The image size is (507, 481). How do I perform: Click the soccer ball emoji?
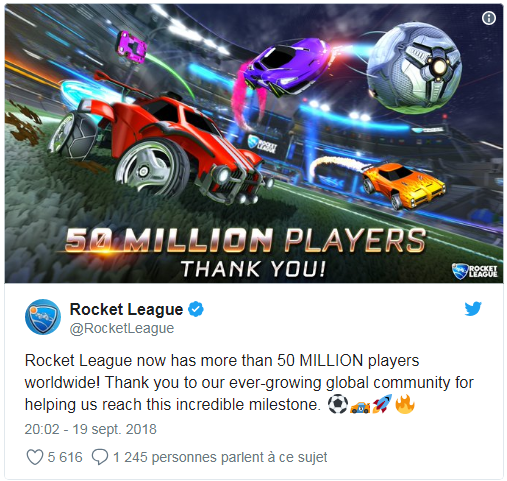(x=338, y=404)
